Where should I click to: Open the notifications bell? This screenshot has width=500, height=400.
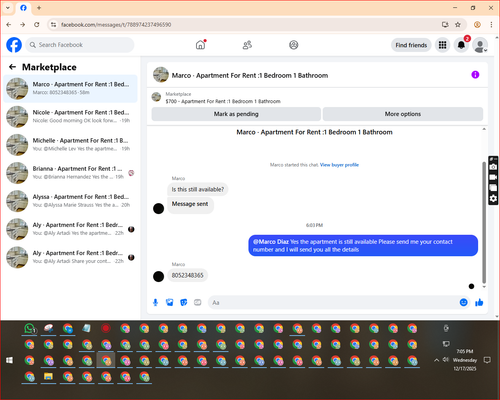pyautogui.click(x=461, y=45)
